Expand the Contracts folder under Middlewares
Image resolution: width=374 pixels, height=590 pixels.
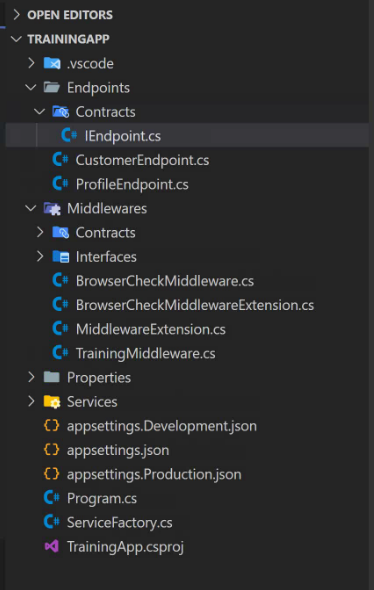40,233
